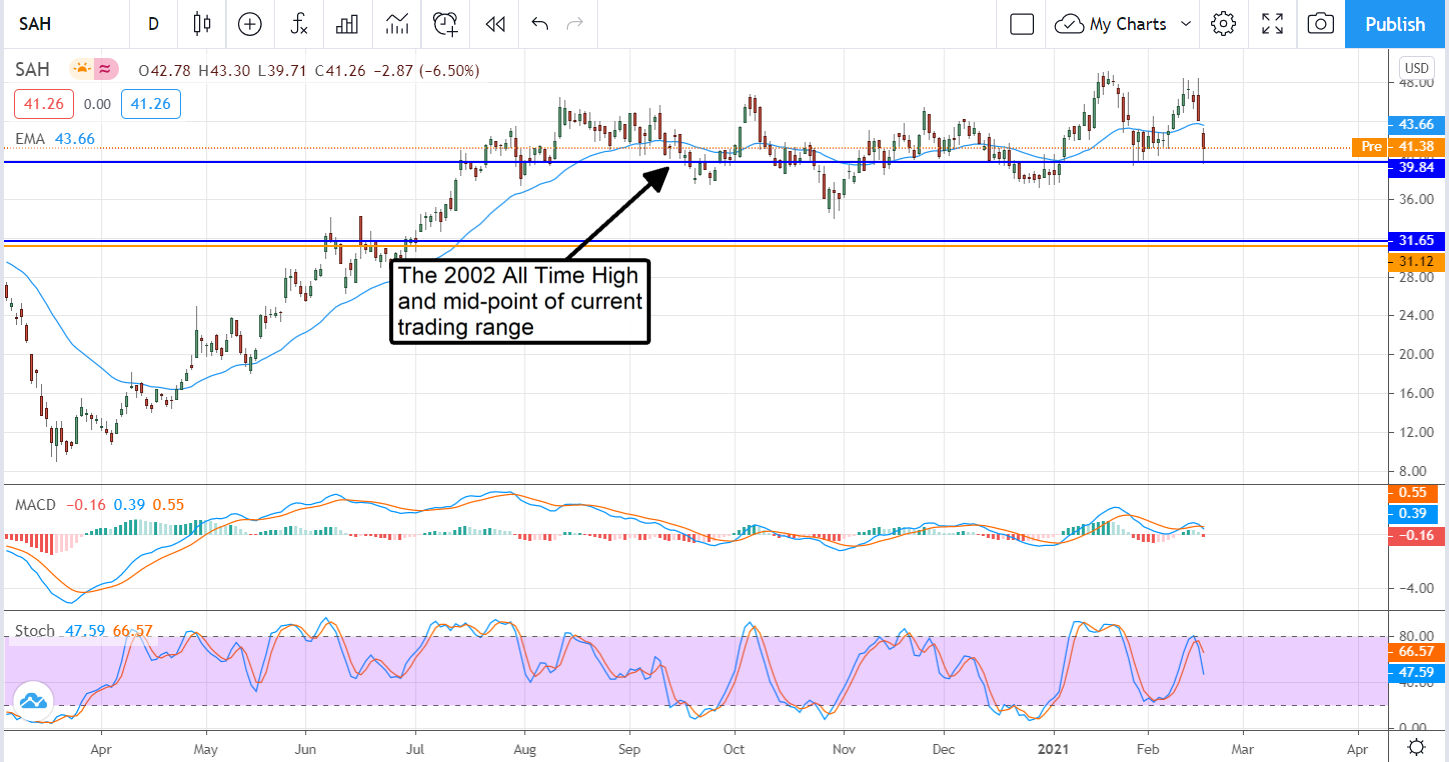Click the undo arrow in the toolbar
This screenshot has width=1449, height=762.
coord(540,24)
